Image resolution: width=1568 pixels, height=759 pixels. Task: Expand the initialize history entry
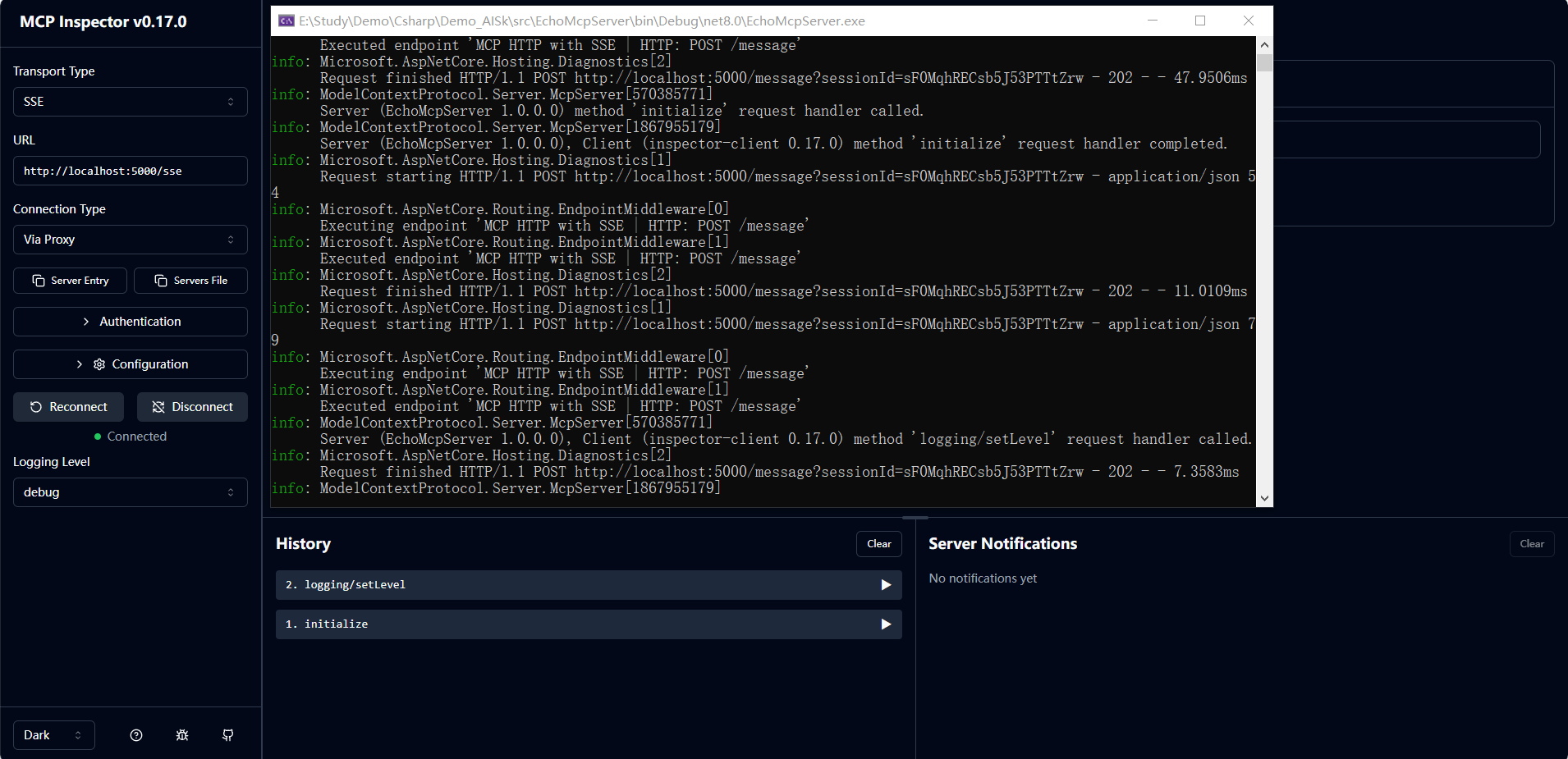point(589,624)
